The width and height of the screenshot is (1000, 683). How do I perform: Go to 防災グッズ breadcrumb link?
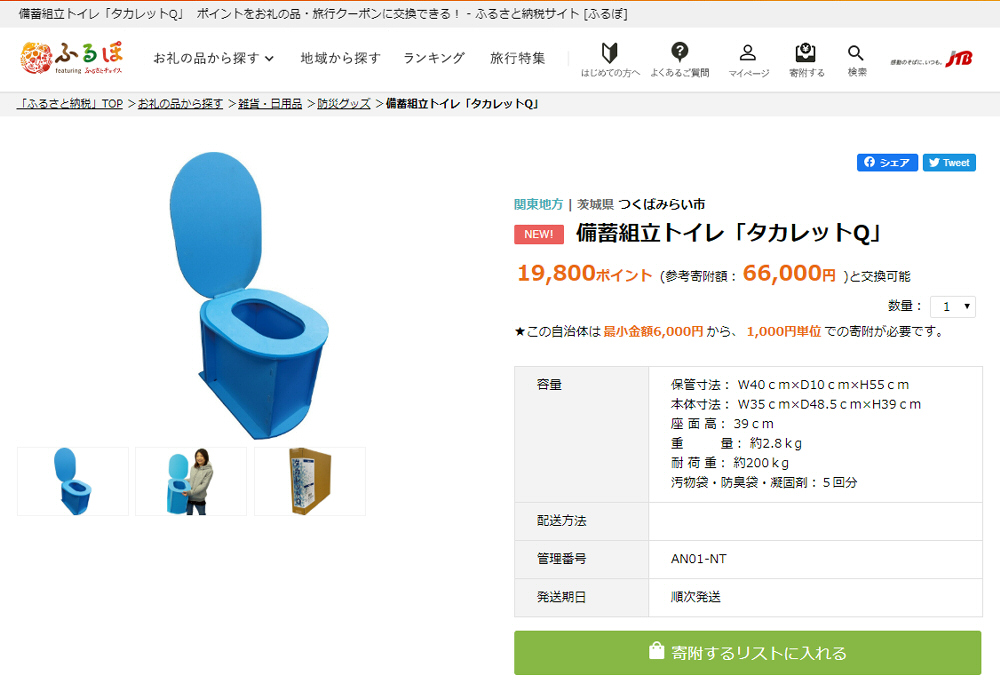click(344, 103)
